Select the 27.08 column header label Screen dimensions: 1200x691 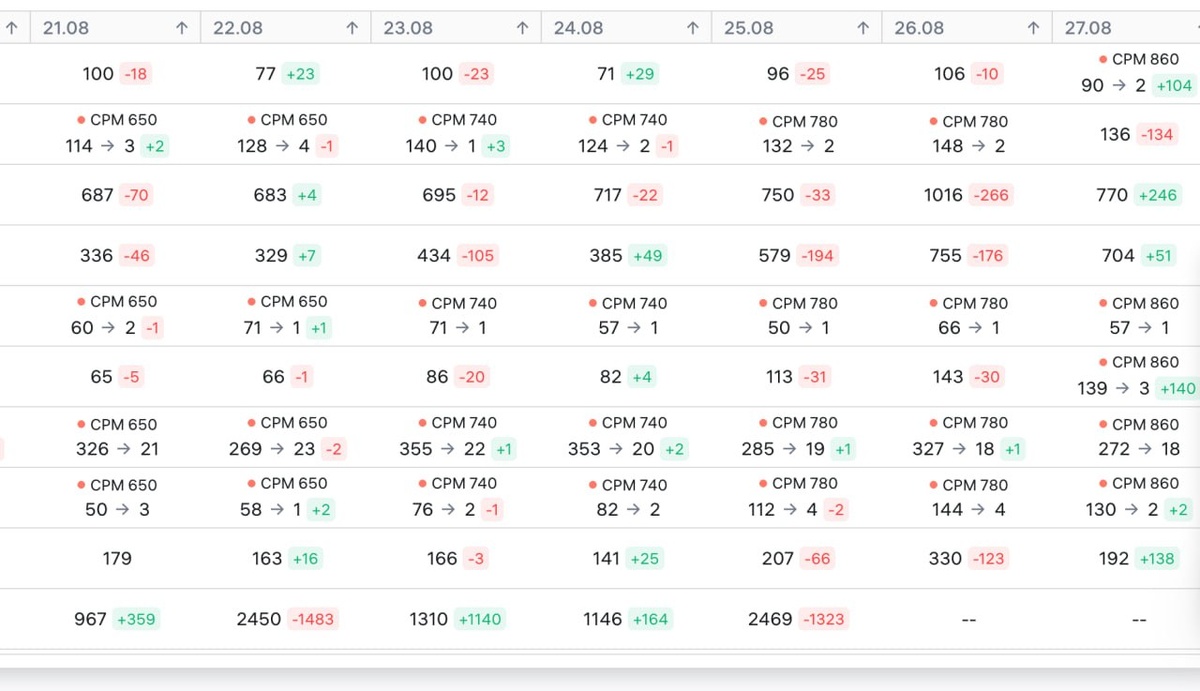1088,29
